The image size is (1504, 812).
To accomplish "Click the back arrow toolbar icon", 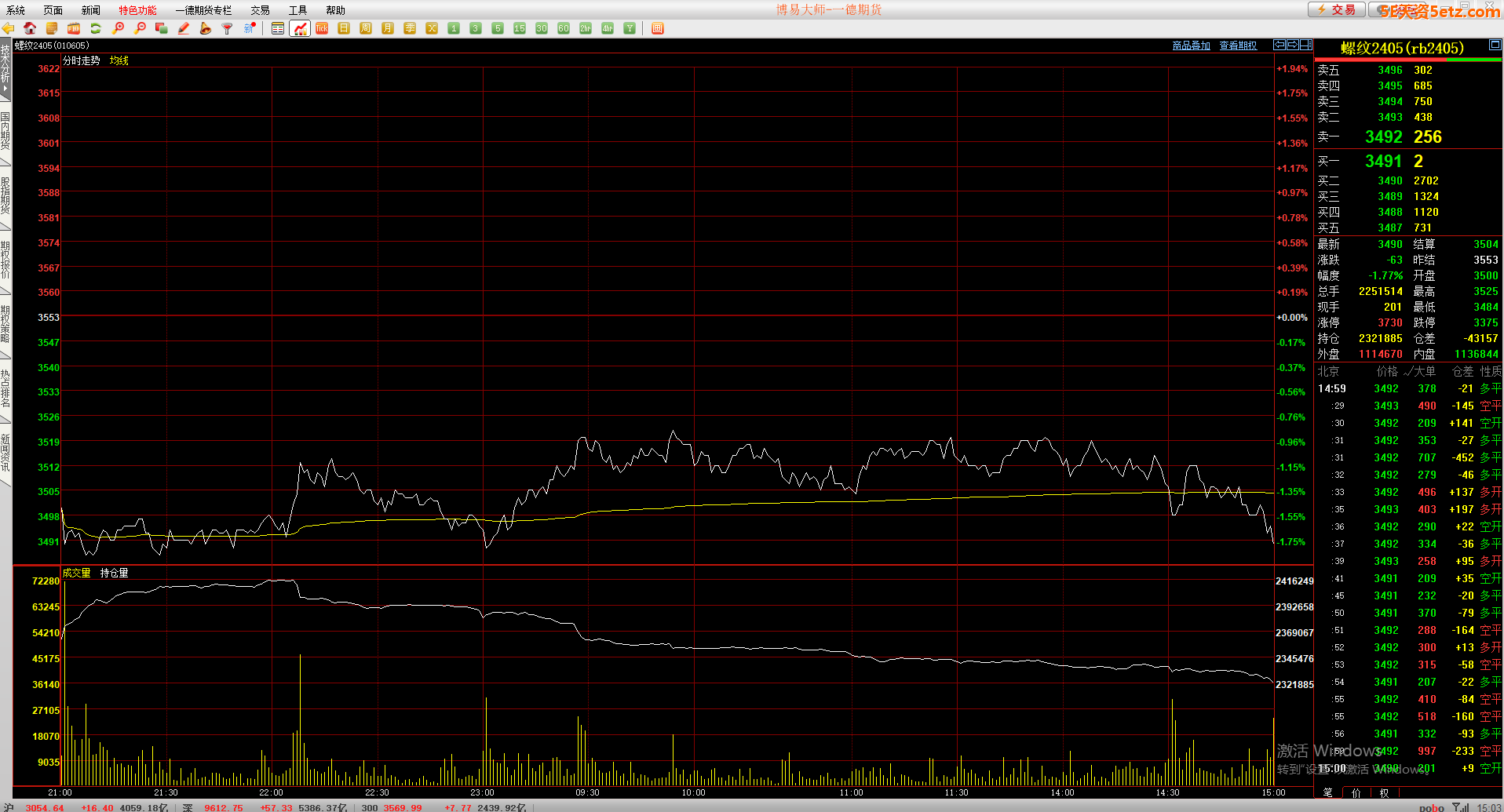I will tap(9, 28).
